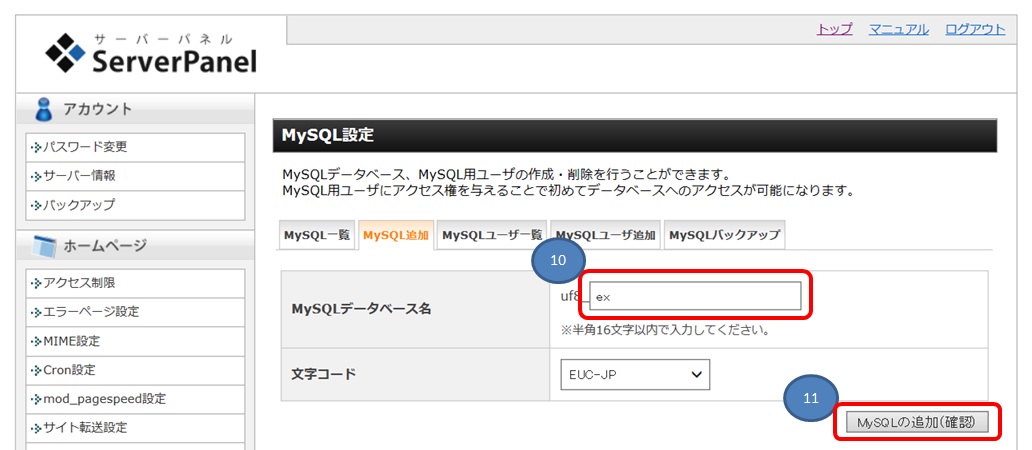Screen dimensions: 1032x450
Task: Click the ServerPanel logo
Action: tap(151, 53)
